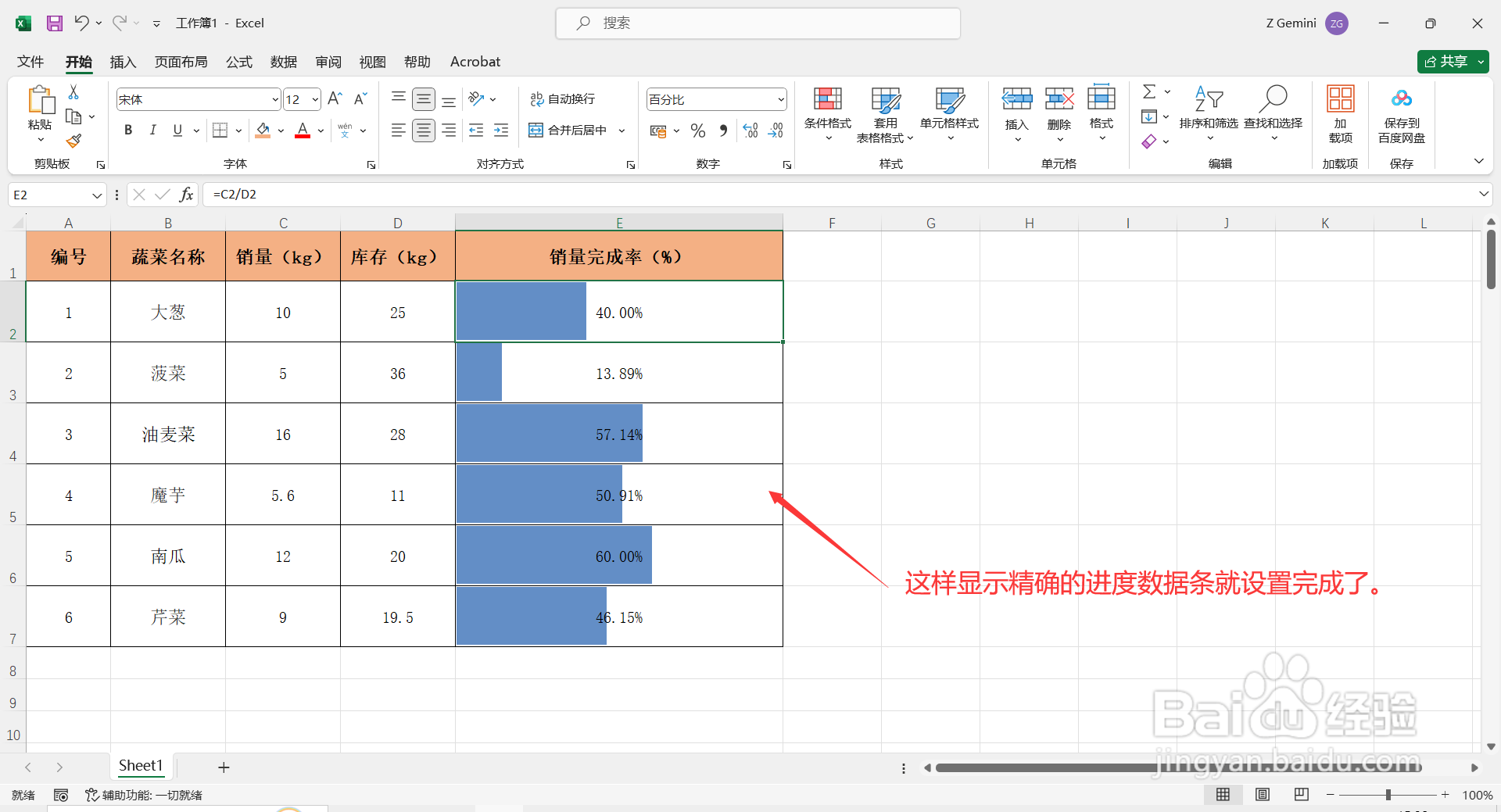Viewport: 1501px width, 812px height.
Task: Click the percent style icon
Action: click(x=698, y=131)
